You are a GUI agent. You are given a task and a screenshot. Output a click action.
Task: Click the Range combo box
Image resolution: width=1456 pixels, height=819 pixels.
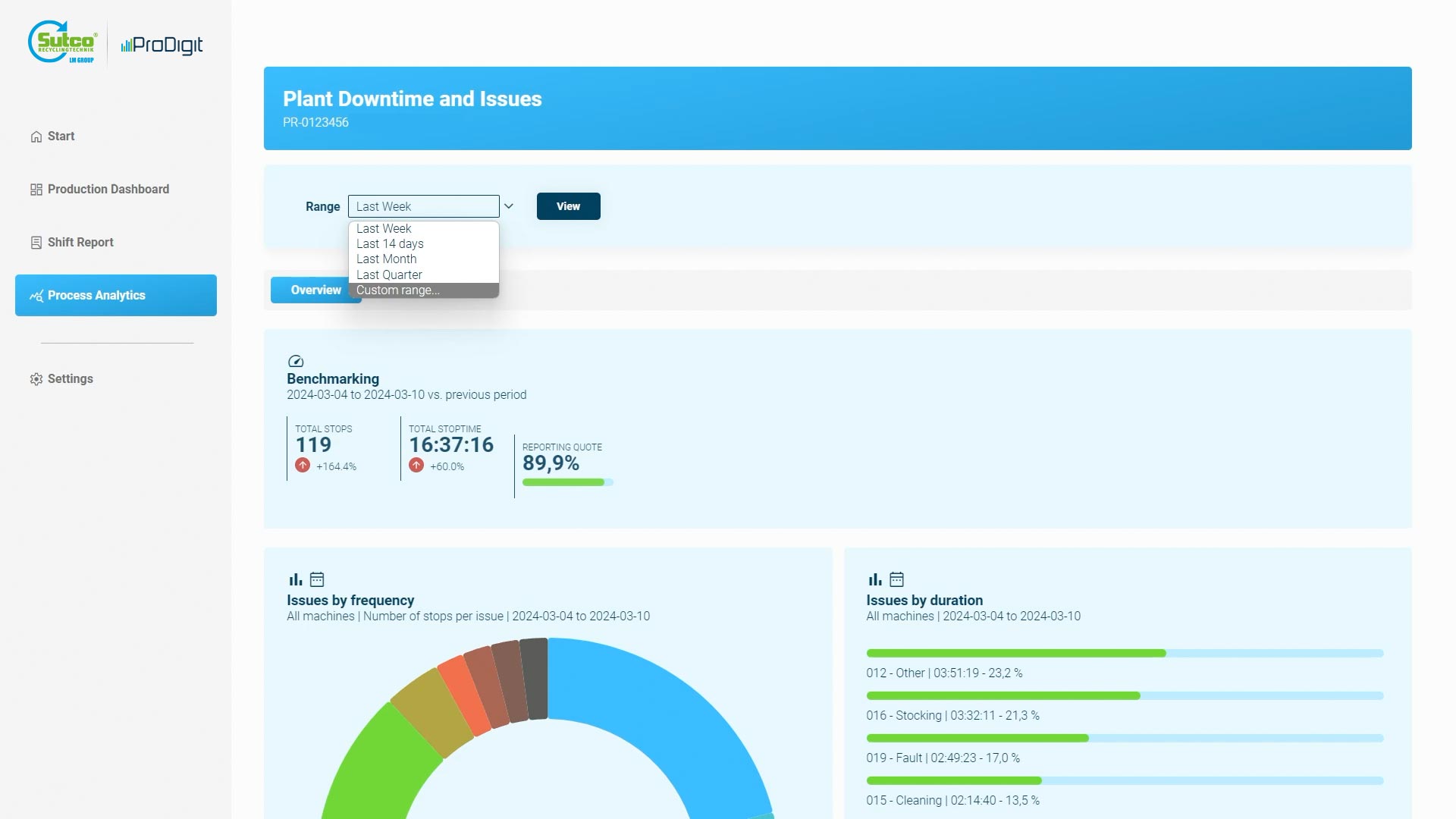click(x=423, y=206)
